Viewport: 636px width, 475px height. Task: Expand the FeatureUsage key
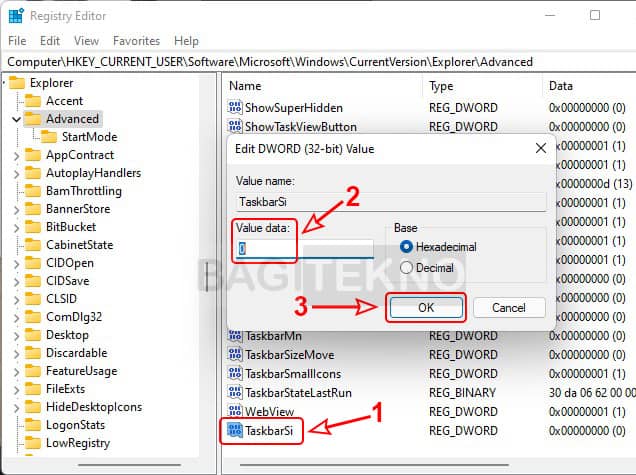(x=16, y=372)
